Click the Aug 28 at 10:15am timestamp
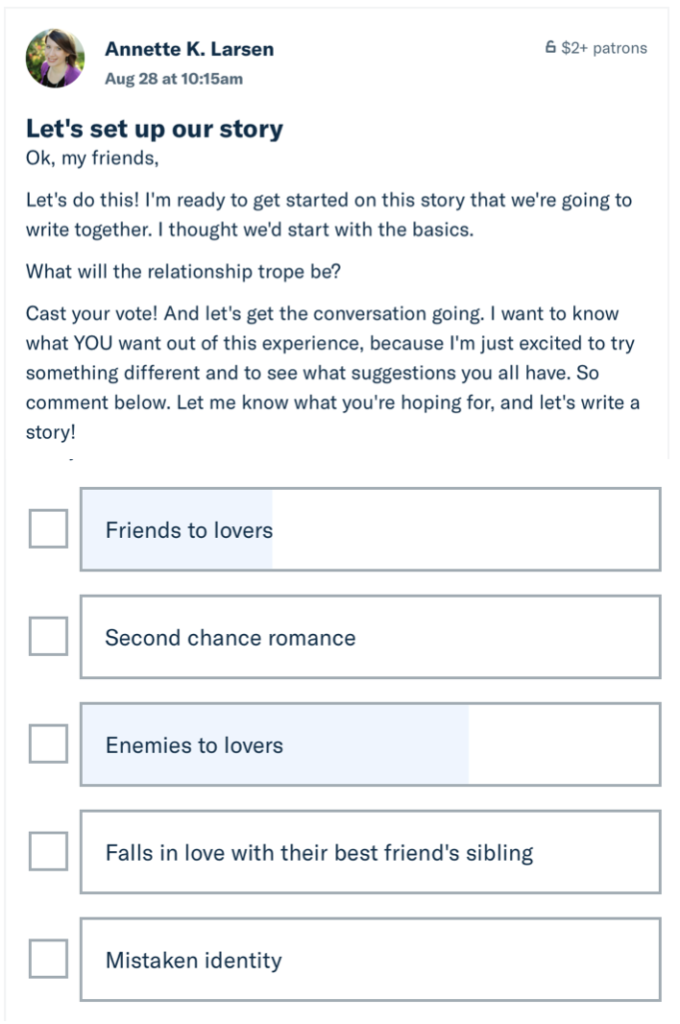Screen dimensions: 680x1024 [x=174, y=79]
